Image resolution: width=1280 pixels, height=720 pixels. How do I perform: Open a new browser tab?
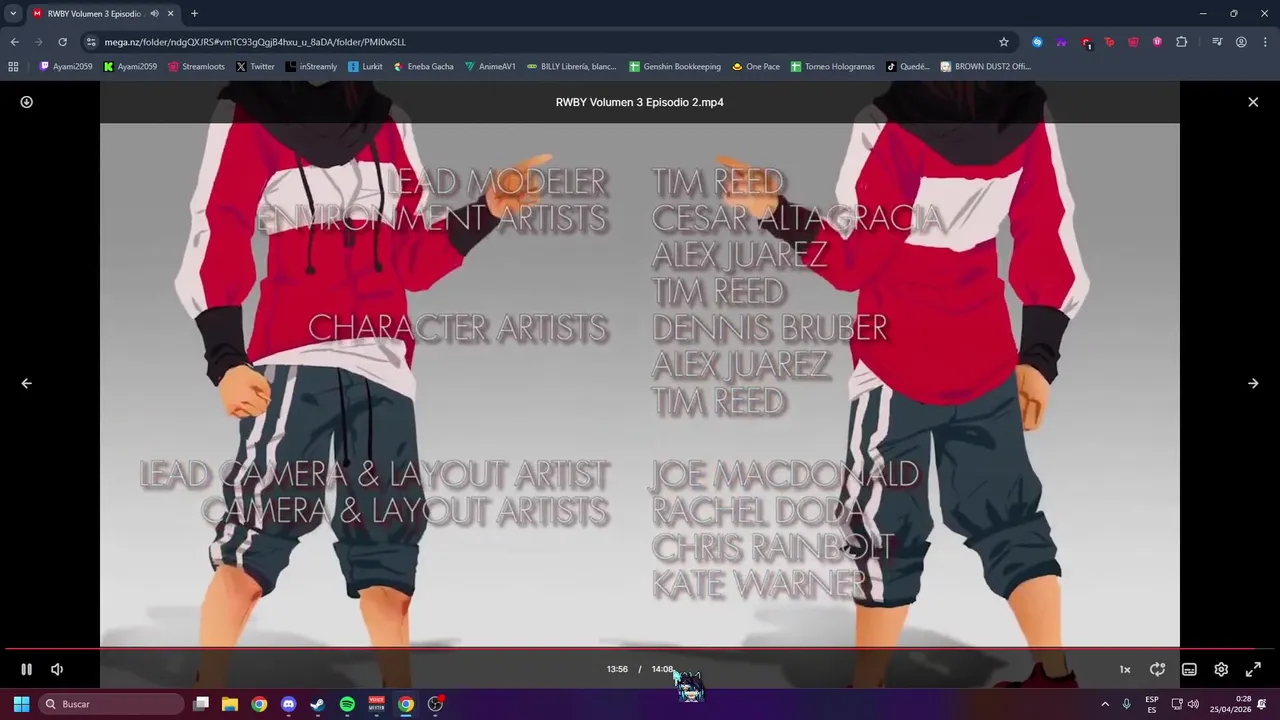click(x=194, y=14)
